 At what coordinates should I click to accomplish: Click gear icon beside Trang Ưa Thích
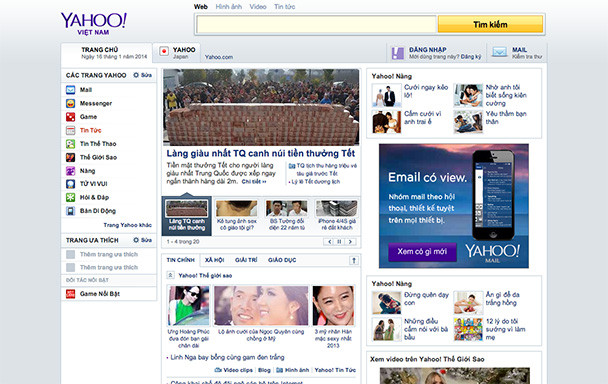click(x=136, y=240)
